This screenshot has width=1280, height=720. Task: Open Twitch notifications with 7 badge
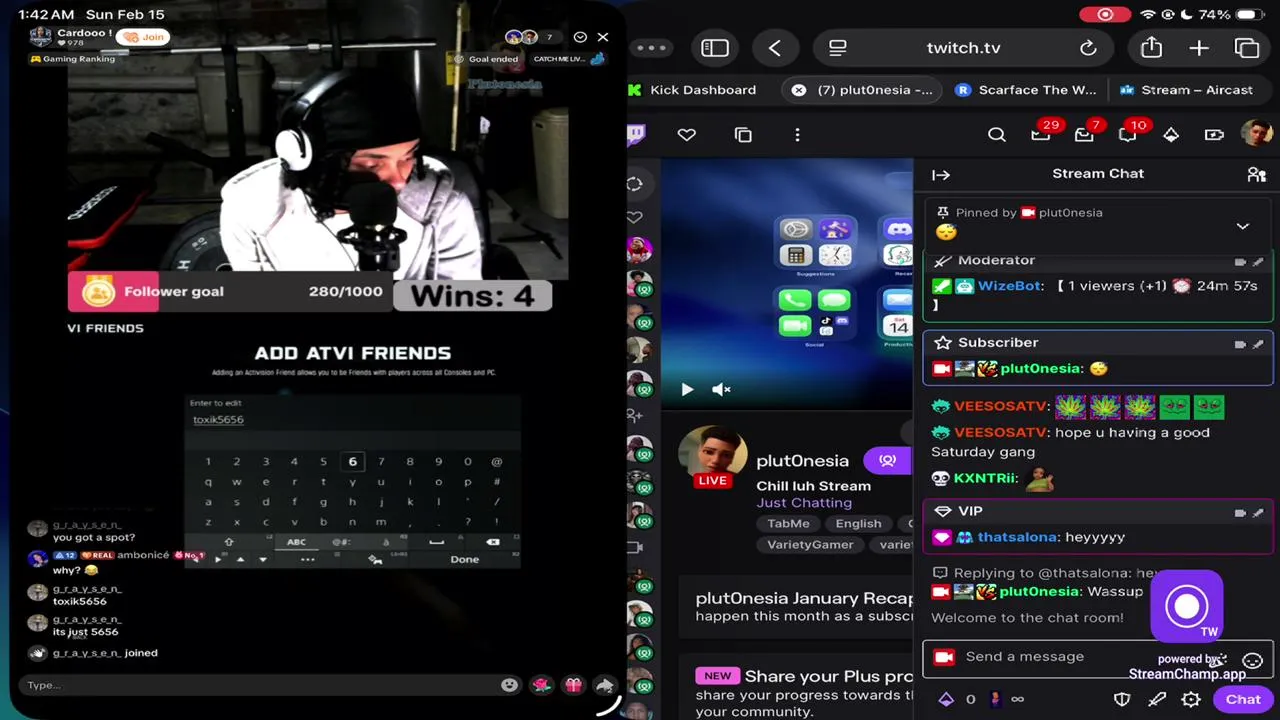point(1085,134)
